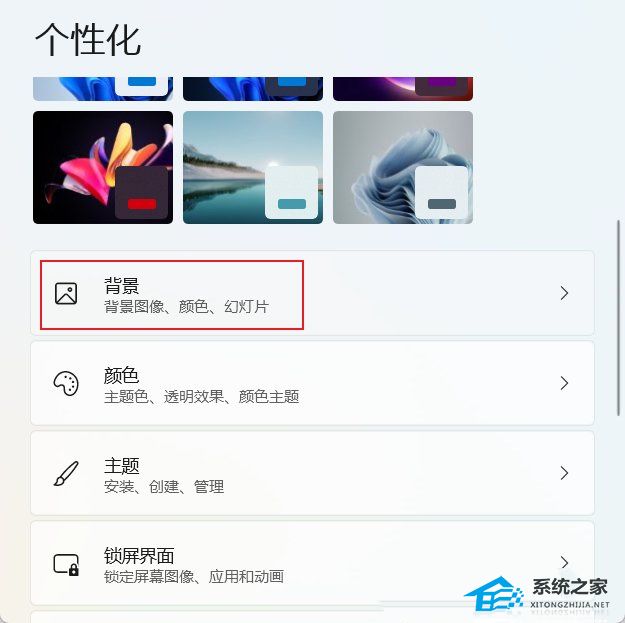625x623 pixels.
Task: Expand the 背景 row chevron arrow
Action: pos(564,293)
